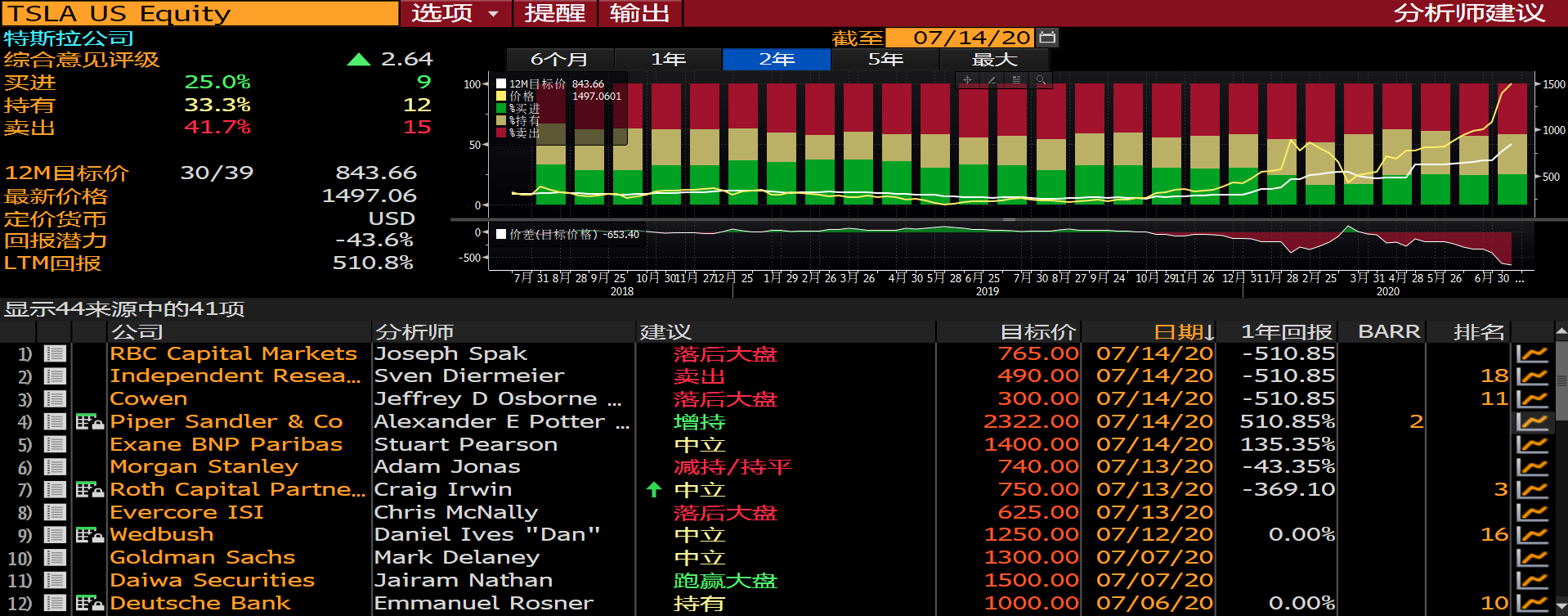
Task: Expand the 选项 options dropdown
Action: coord(455,13)
